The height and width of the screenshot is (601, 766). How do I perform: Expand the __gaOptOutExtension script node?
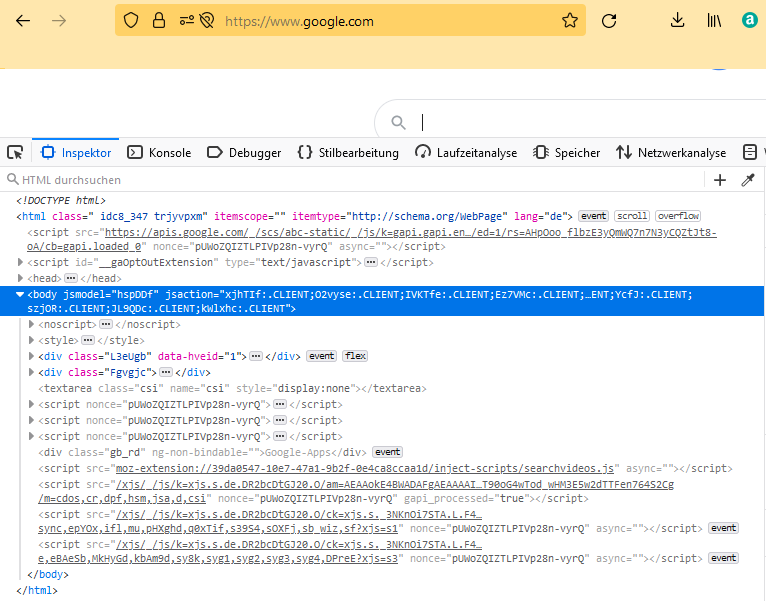(20, 262)
